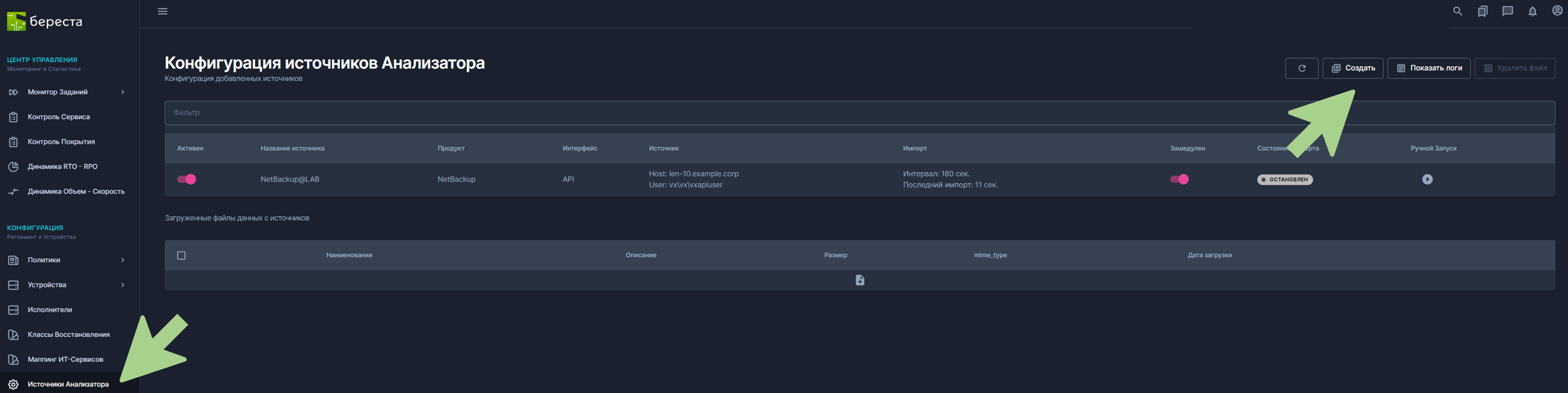This screenshot has width=1568, height=393.
Task: Open the user account profile icon
Action: click(x=1557, y=11)
